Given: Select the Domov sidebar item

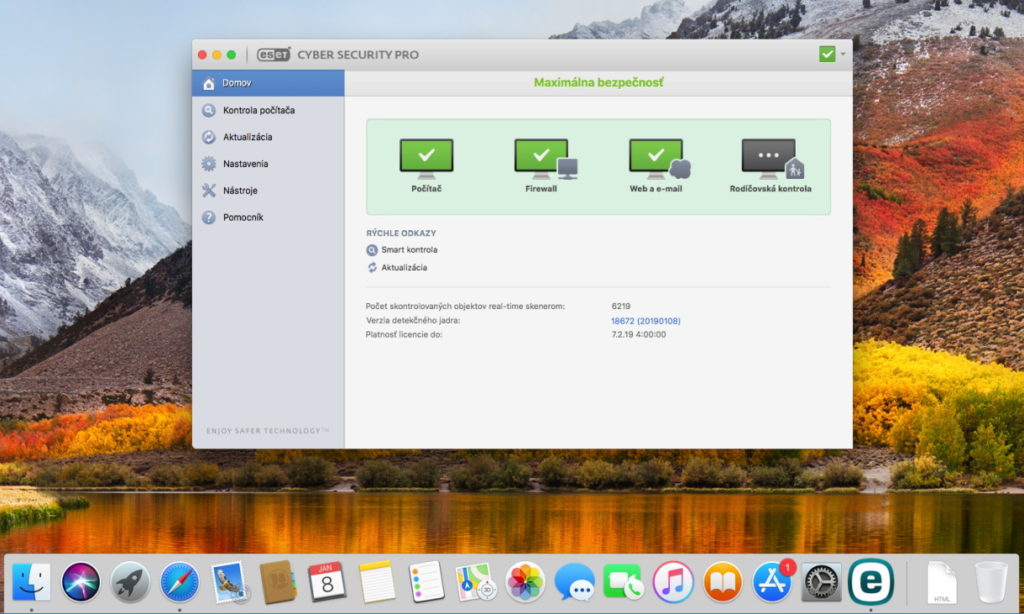Looking at the screenshot, I should 237,83.
